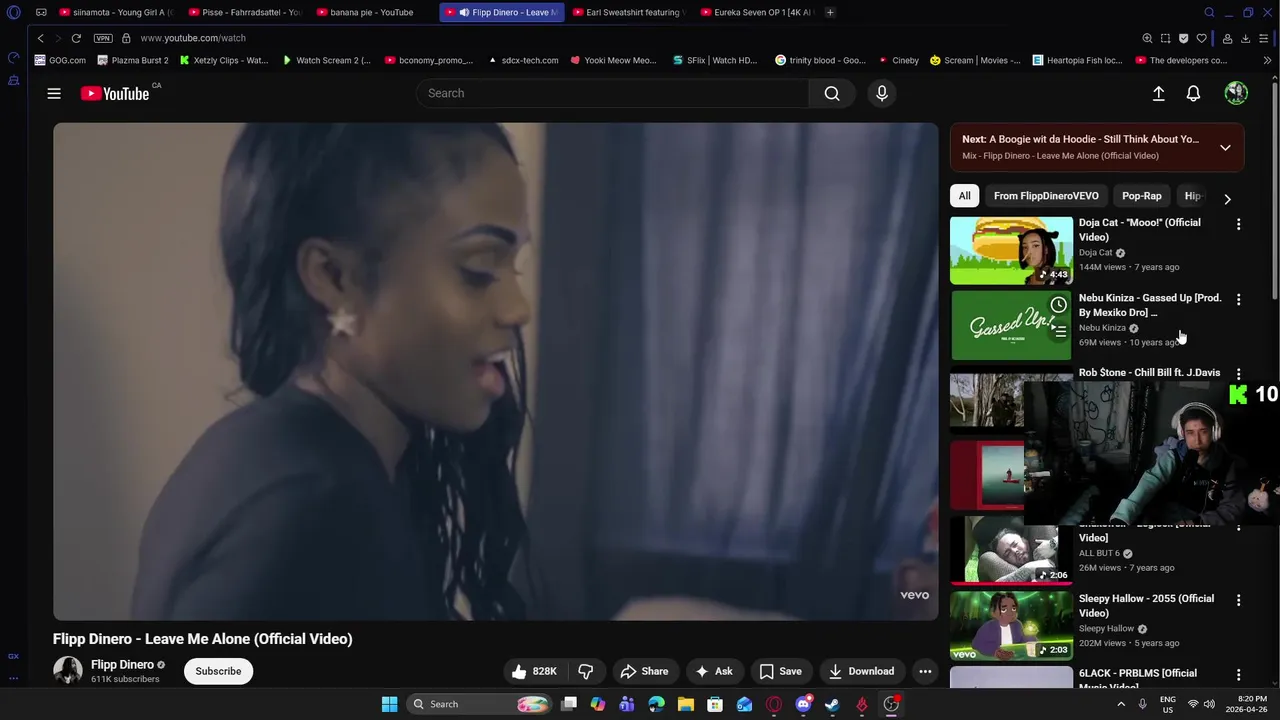Open the YouTube notifications bell
The height and width of the screenshot is (720, 1280).
pos(1193,93)
